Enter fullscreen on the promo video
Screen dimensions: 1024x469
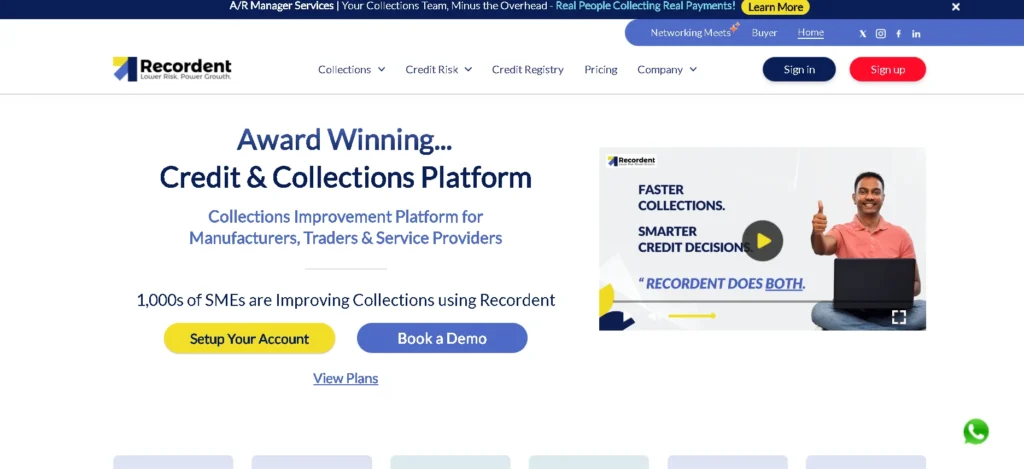[899, 317]
